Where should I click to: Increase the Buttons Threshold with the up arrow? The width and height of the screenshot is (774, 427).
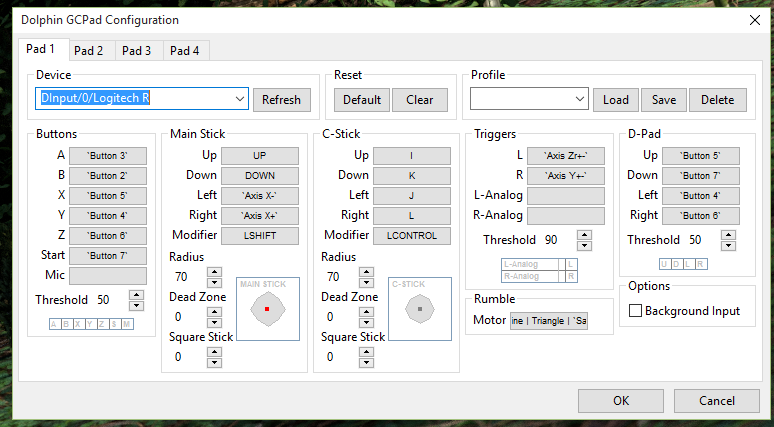136,295
